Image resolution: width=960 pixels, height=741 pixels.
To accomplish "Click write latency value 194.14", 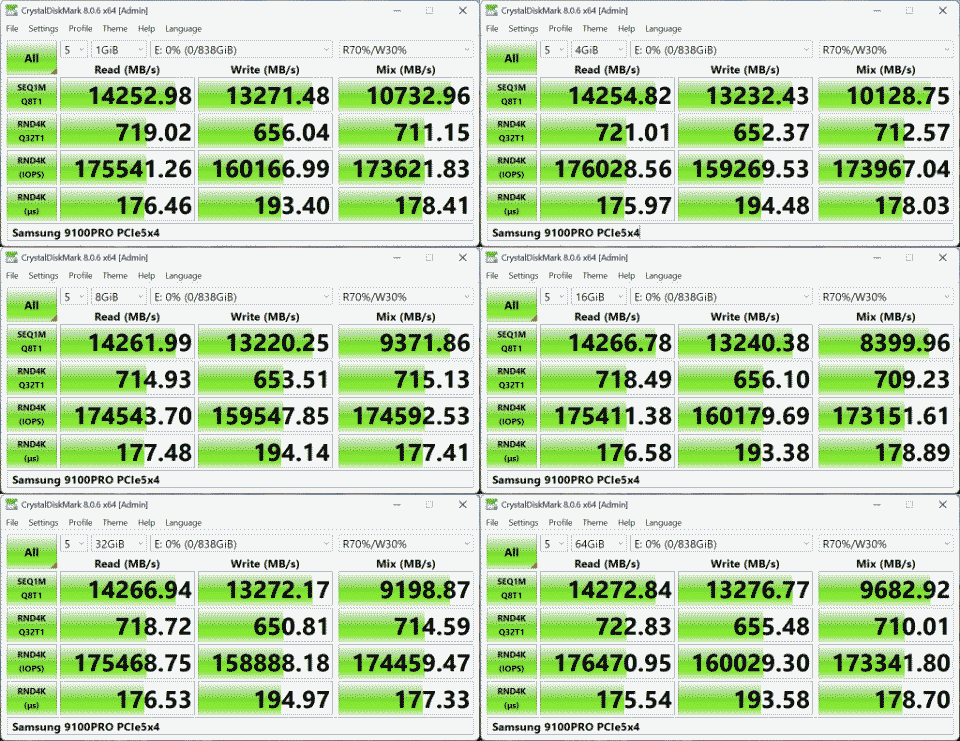I will click(291, 453).
